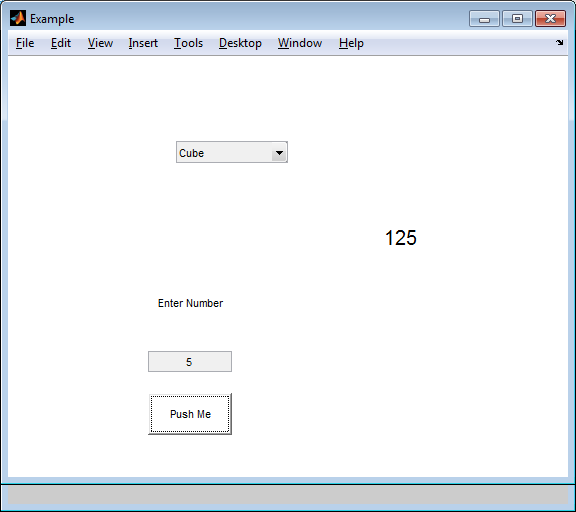
Task: Open the Window menu
Action: point(300,43)
